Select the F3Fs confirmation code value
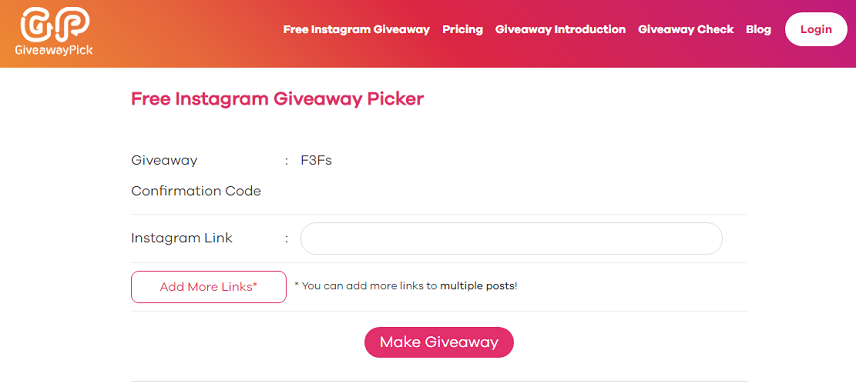This screenshot has width=856, height=387. point(316,160)
